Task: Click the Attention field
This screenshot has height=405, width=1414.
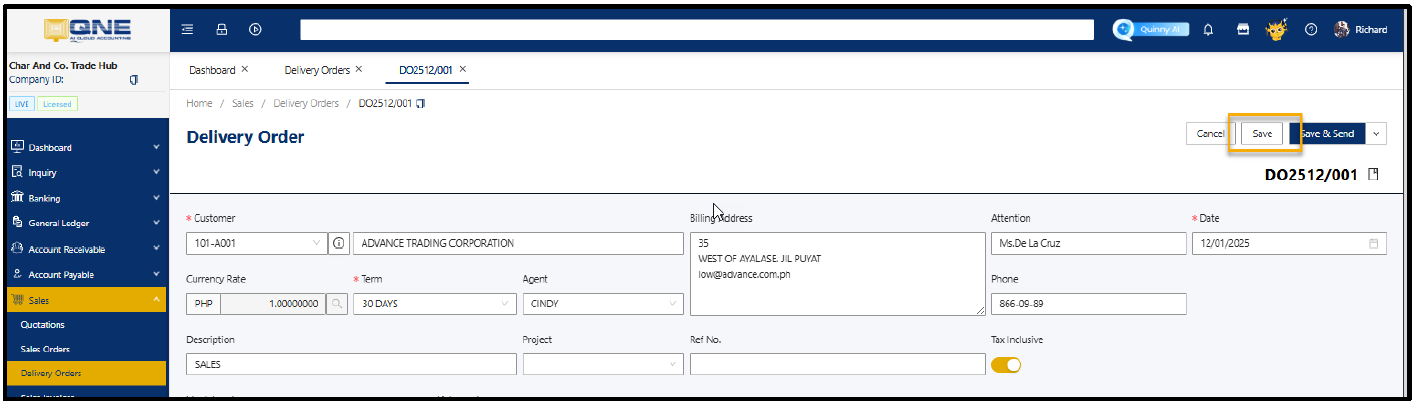Action: click(1088, 243)
